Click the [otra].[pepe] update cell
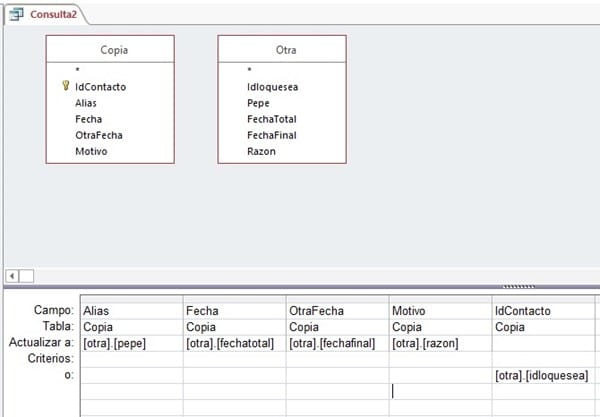This screenshot has width=600, height=417. coord(130,343)
